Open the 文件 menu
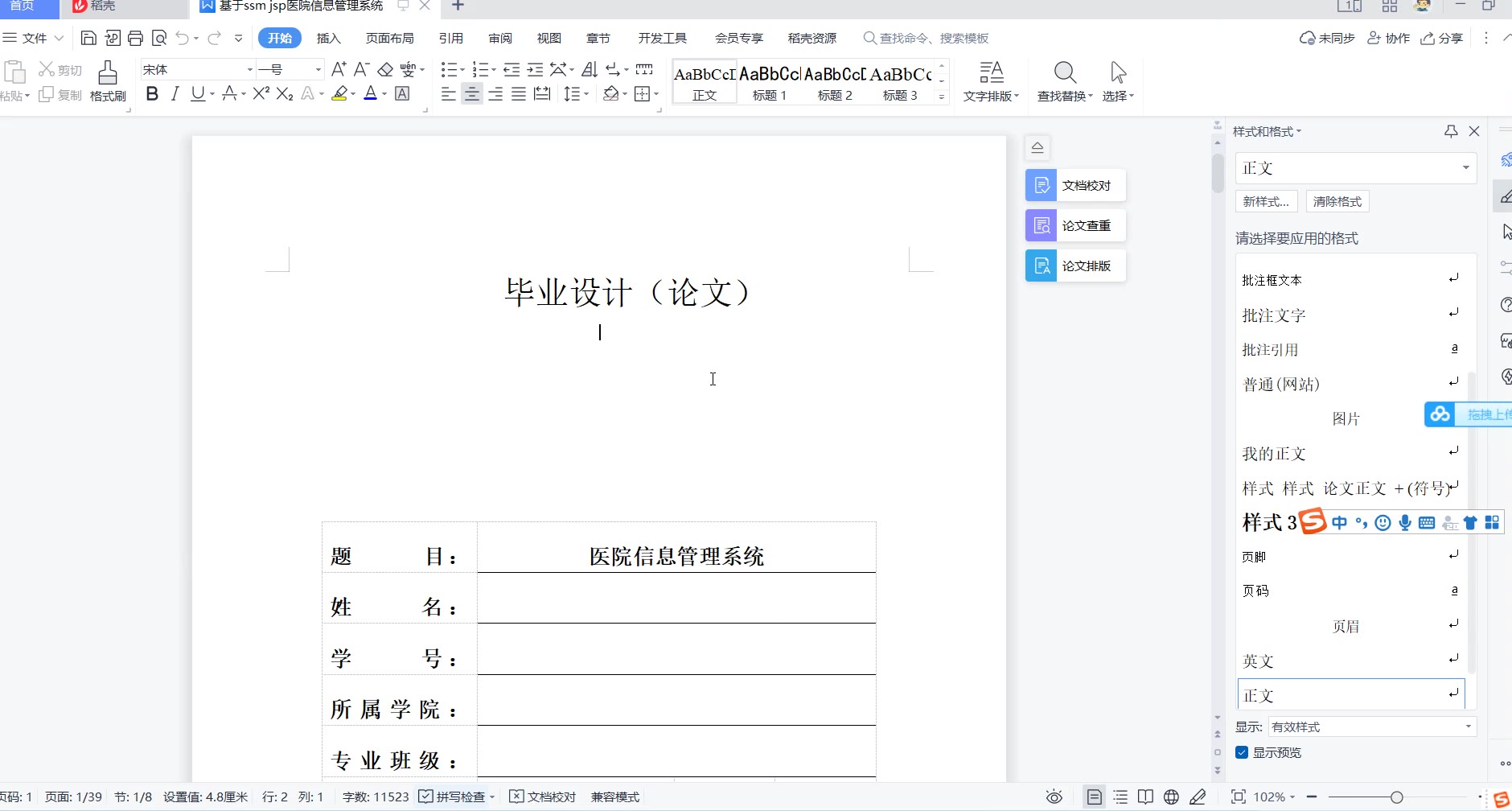The width and height of the screenshot is (1512, 811). (34, 38)
